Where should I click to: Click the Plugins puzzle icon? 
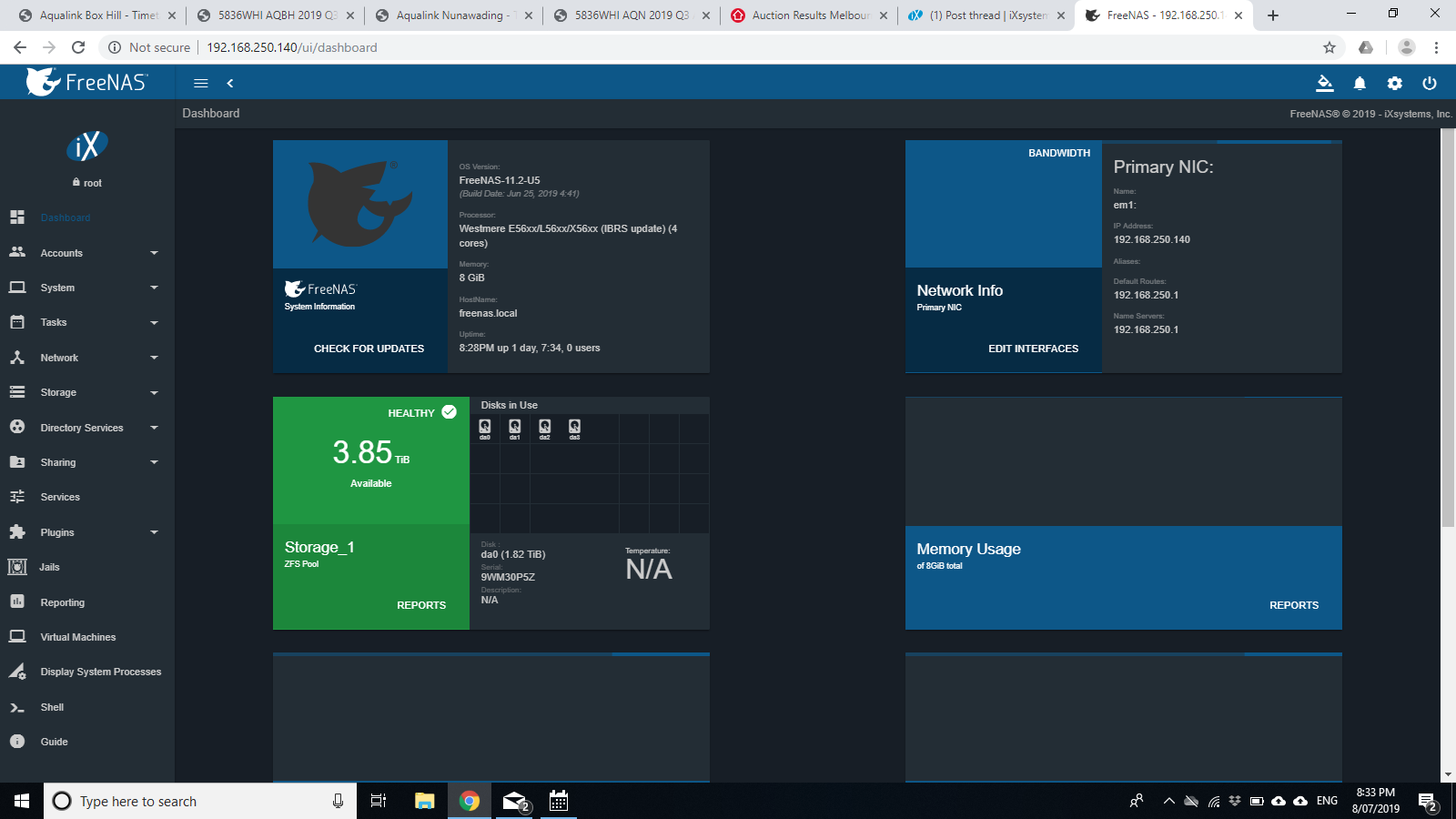tap(17, 531)
